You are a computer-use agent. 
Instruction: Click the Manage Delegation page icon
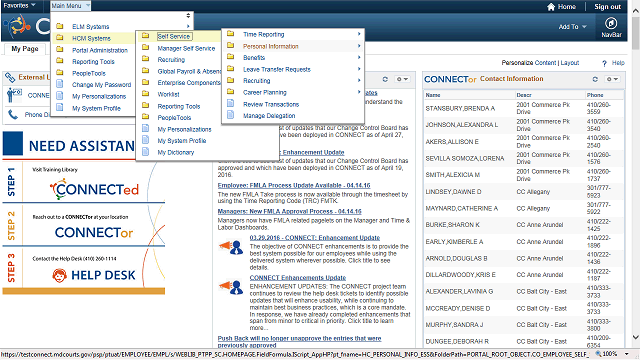(x=231, y=116)
